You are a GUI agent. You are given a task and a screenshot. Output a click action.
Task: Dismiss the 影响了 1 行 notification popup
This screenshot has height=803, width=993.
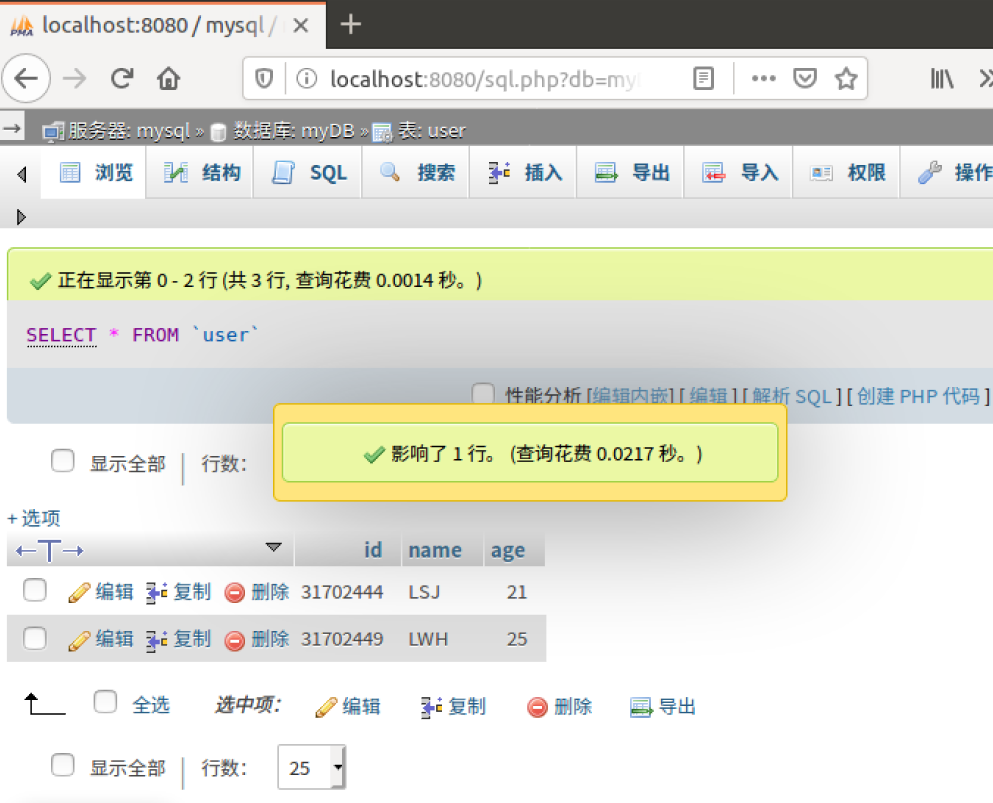530,453
